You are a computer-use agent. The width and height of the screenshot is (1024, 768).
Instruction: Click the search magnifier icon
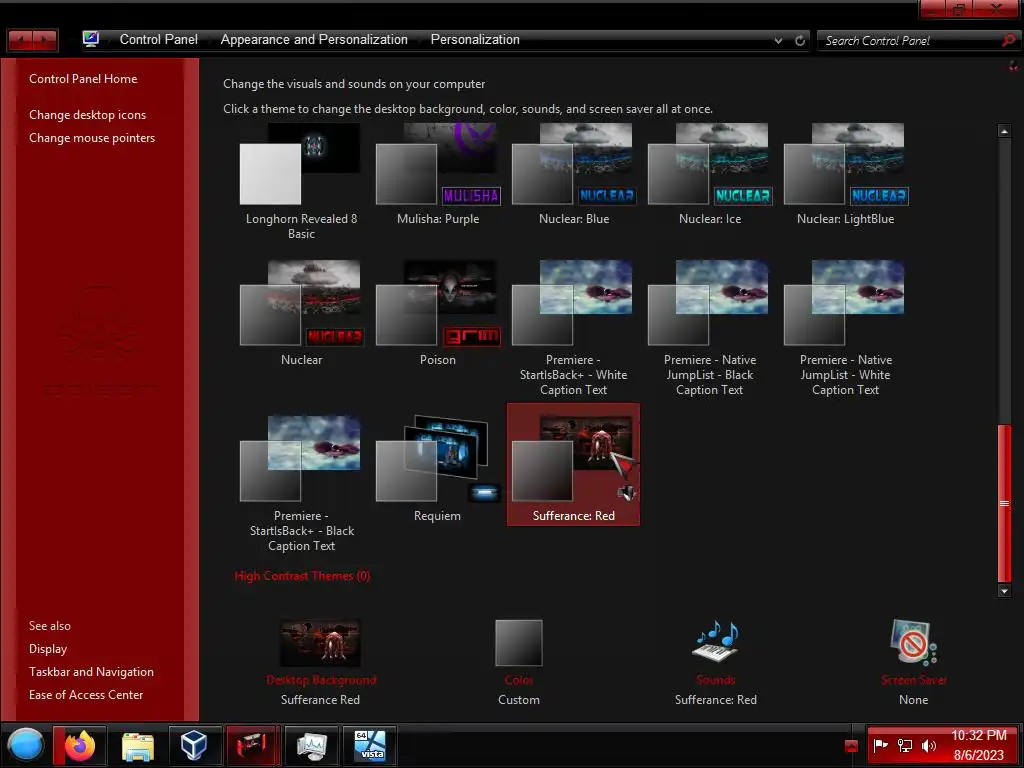1008,40
